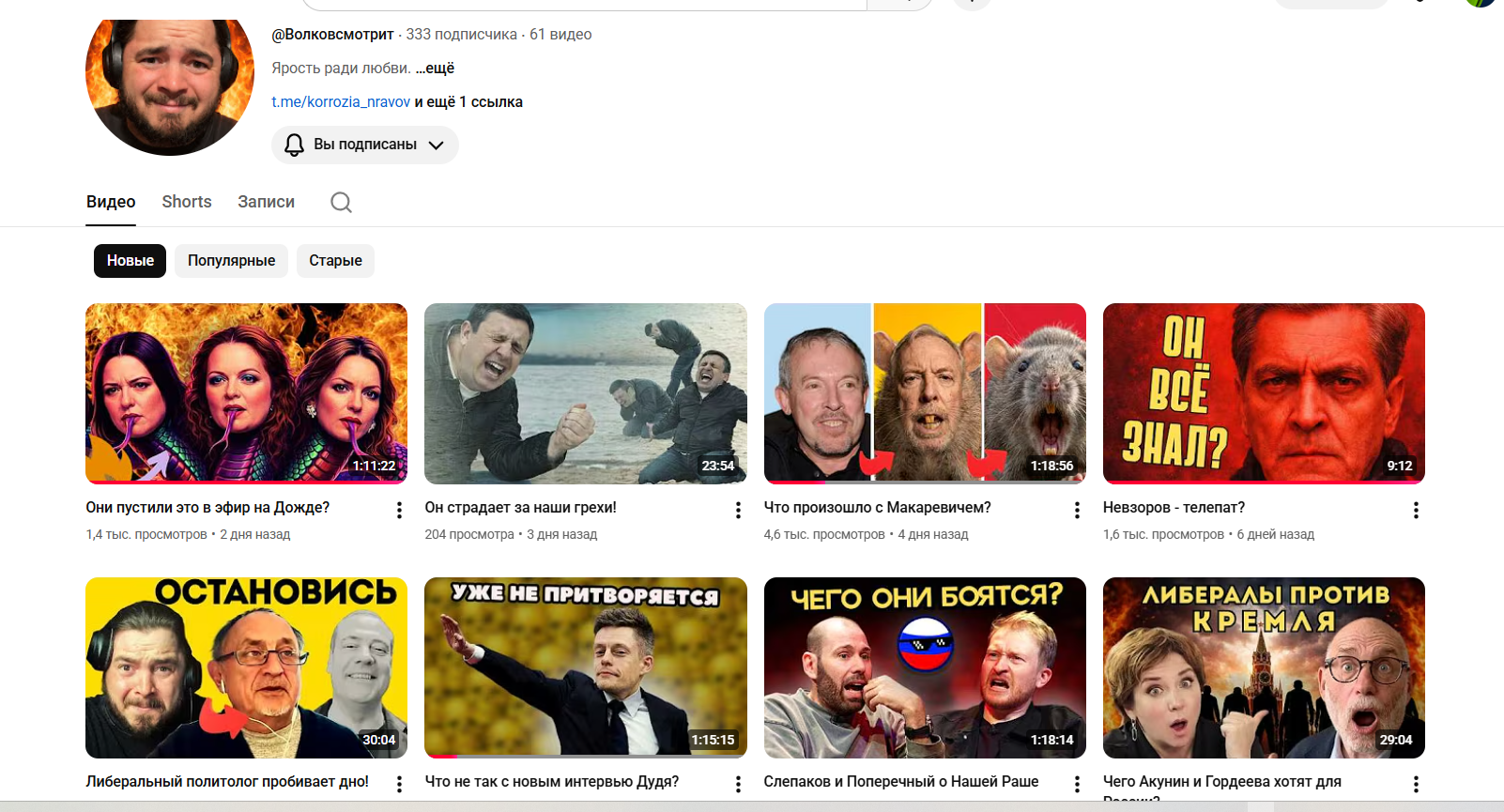Open options menu for 'Он страдает за наши грехи!'
Image resolution: width=1504 pixels, height=812 pixels.
738,510
